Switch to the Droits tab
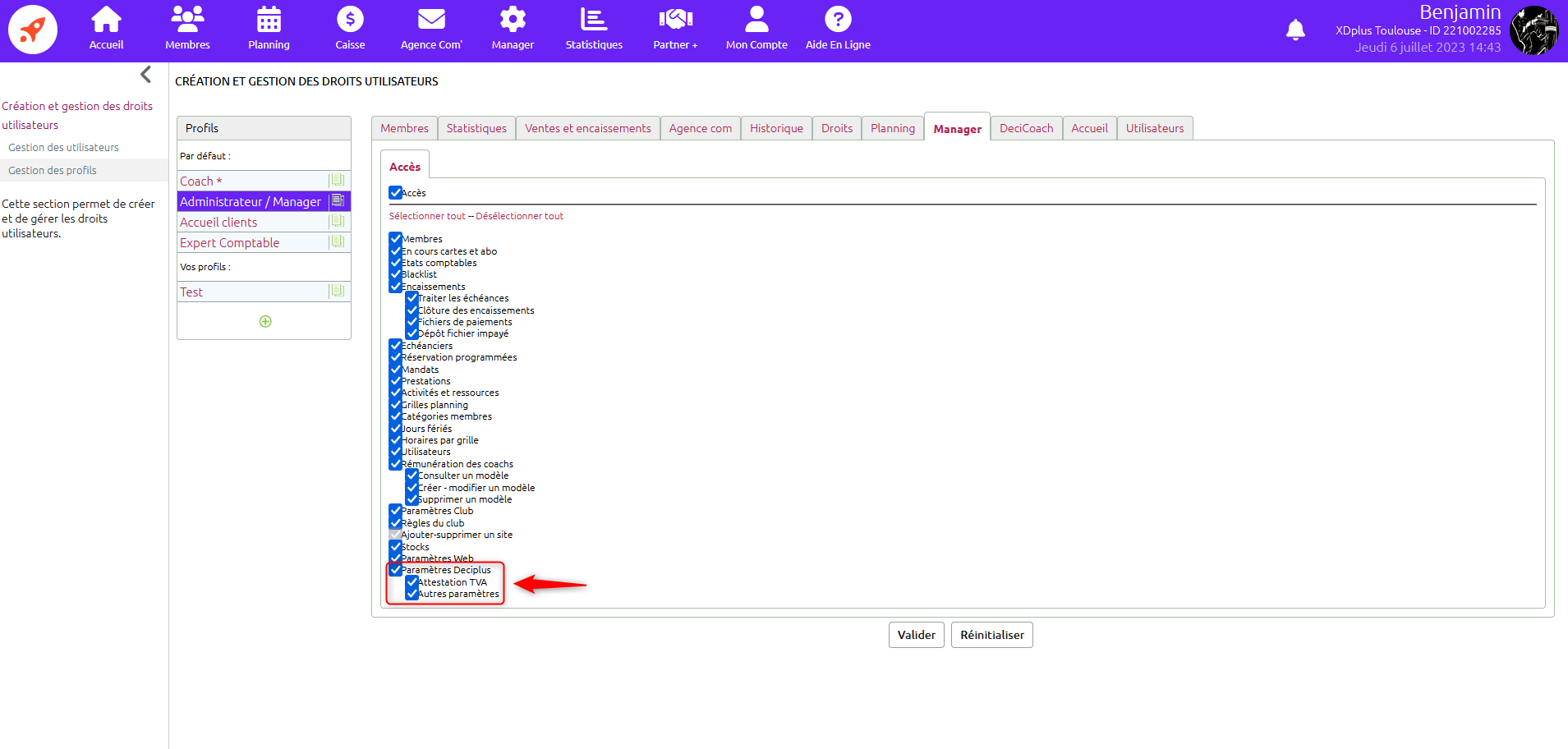 [837, 128]
